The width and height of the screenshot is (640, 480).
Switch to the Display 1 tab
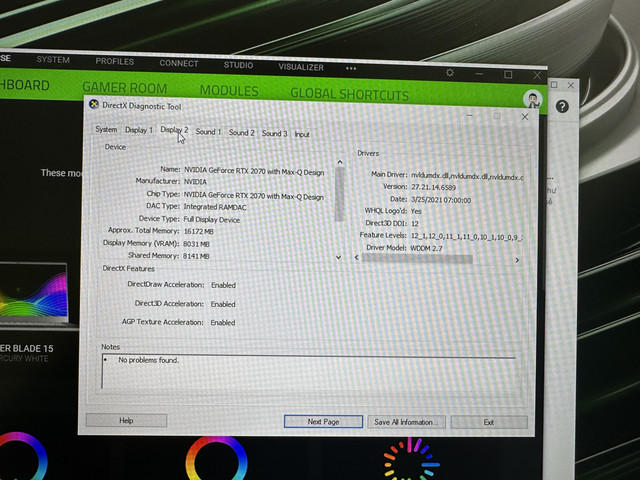click(x=138, y=130)
